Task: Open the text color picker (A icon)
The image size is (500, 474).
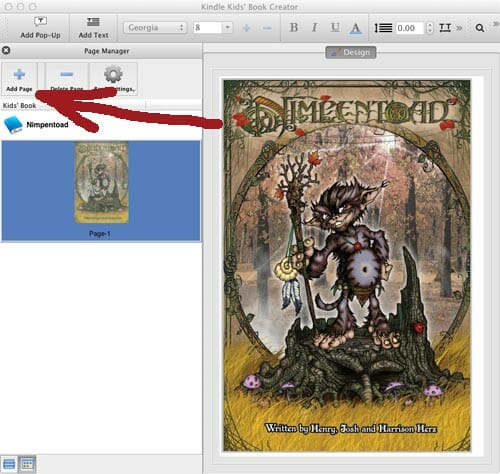Action: coord(356,28)
